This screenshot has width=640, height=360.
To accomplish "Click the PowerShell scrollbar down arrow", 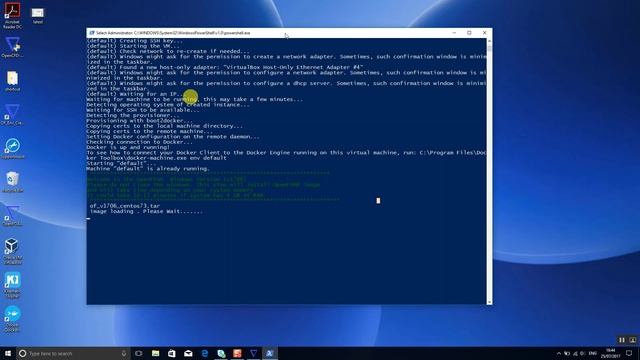I will (489, 302).
